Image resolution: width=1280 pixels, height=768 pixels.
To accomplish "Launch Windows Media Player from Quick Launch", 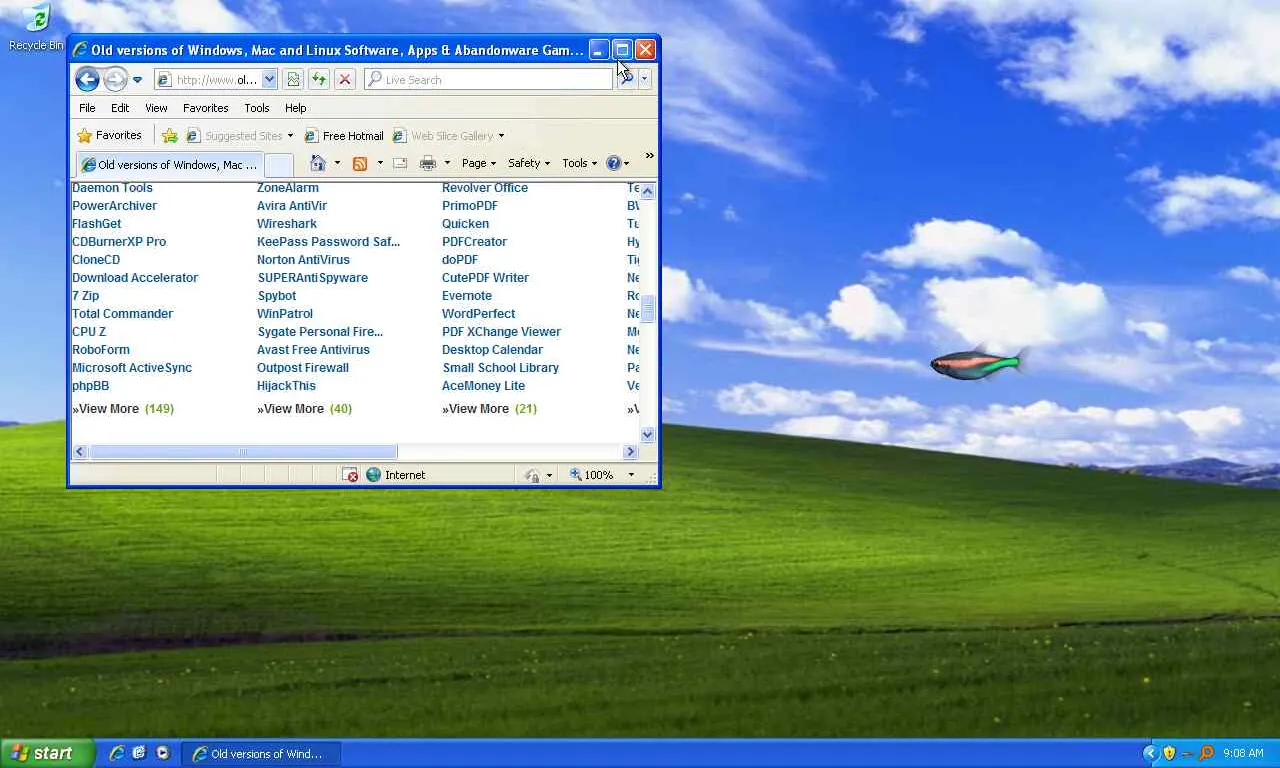I will (x=163, y=753).
